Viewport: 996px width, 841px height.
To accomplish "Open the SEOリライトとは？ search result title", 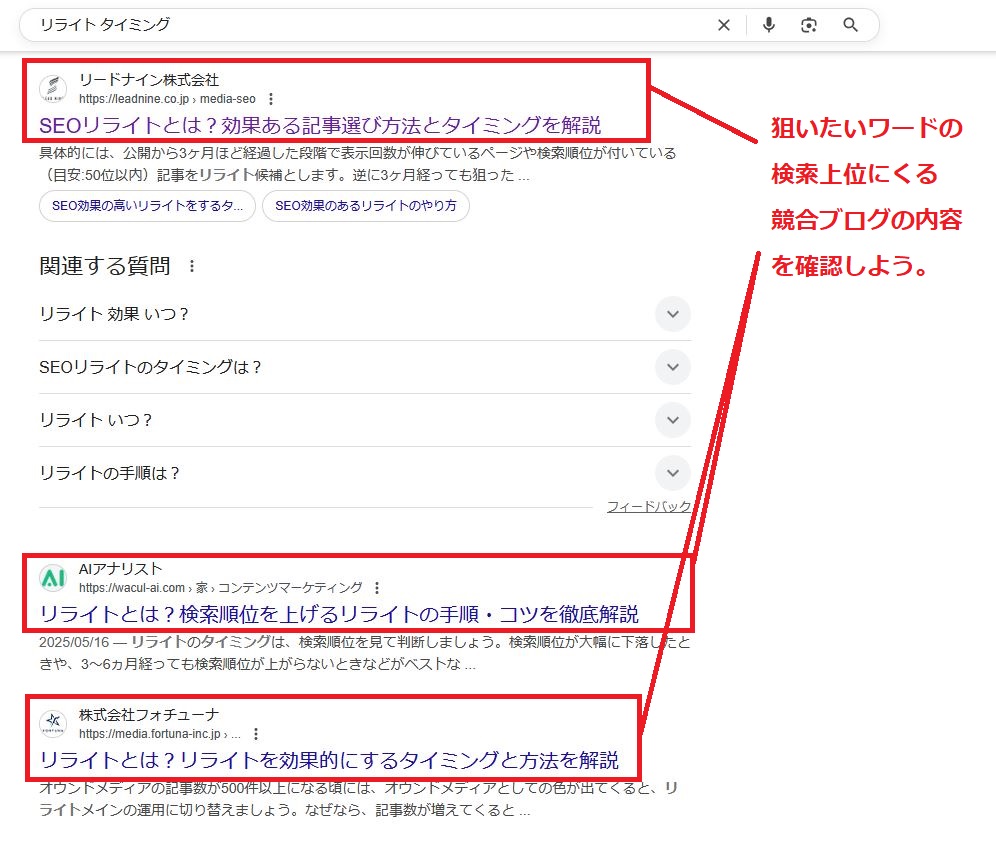I will [320, 125].
